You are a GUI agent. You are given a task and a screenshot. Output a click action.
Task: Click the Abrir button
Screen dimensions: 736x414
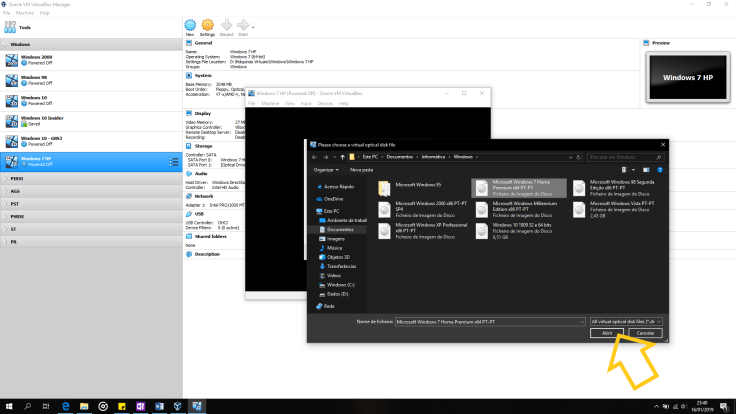(x=608, y=333)
